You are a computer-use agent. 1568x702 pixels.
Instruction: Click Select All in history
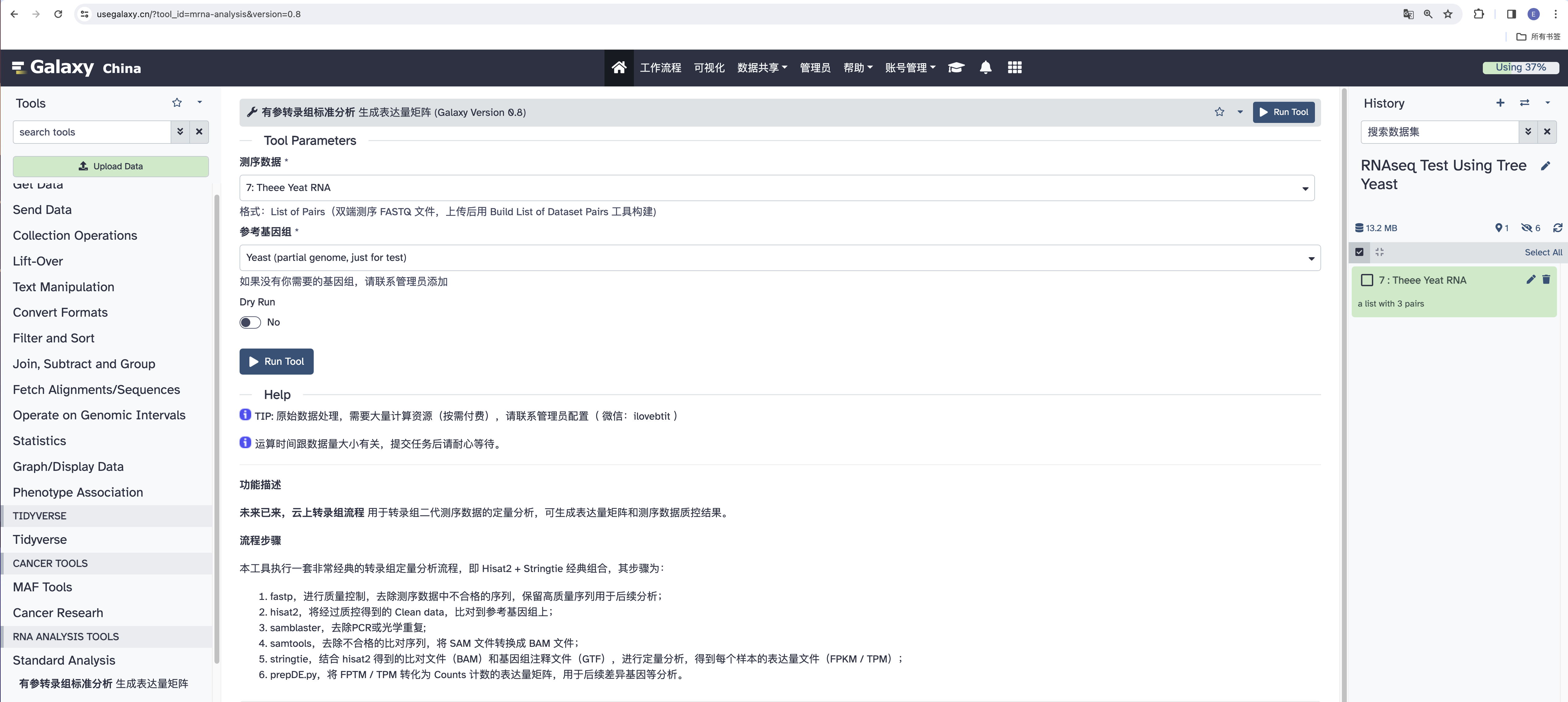pyautogui.click(x=1543, y=252)
